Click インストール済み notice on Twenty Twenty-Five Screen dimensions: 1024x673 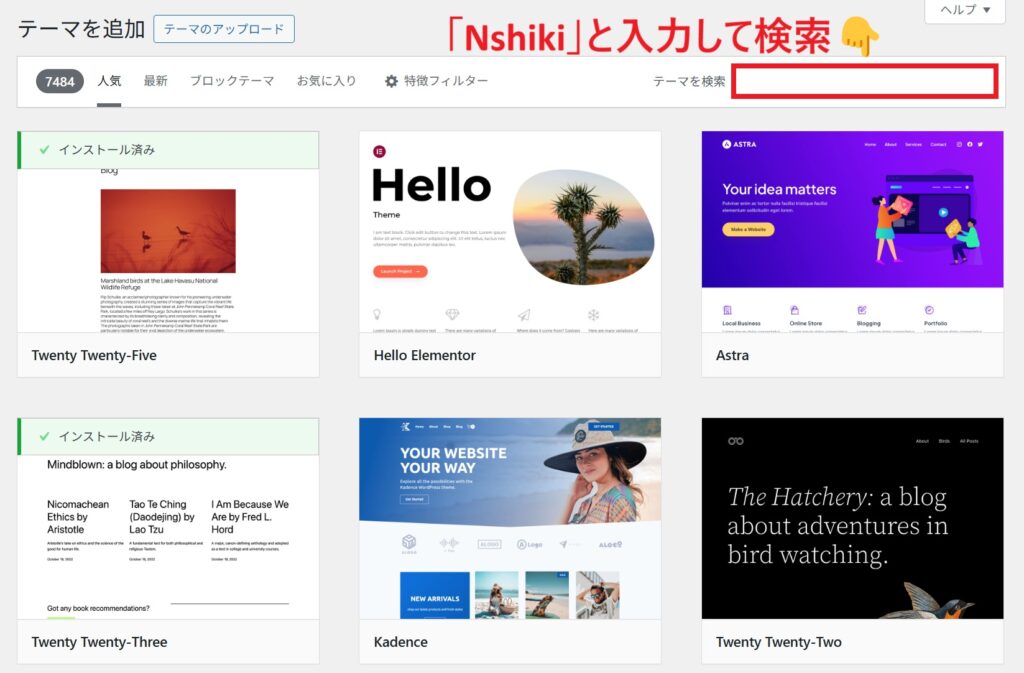168,150
